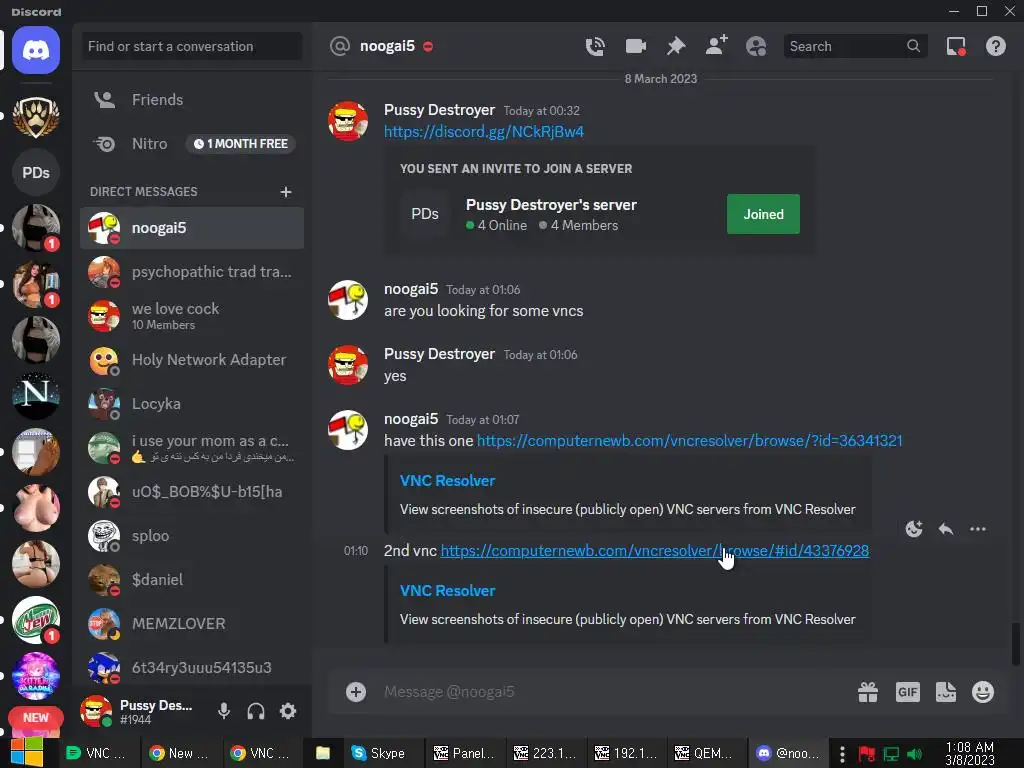
Task: Open Pussy Des... user panel avatar
Action: tap(95, 711)
